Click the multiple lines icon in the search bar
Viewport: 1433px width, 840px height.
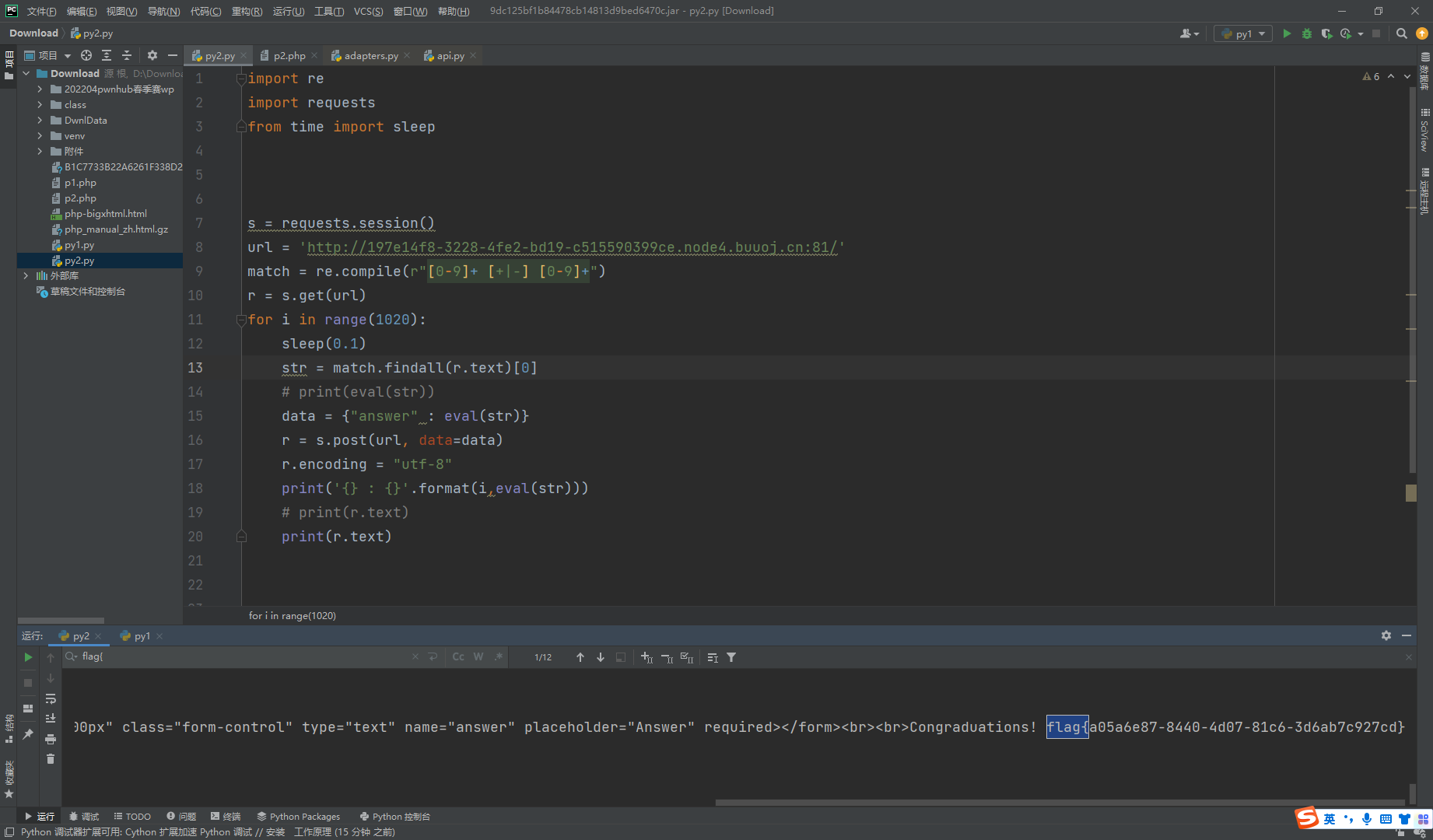(x=713, y=657)
